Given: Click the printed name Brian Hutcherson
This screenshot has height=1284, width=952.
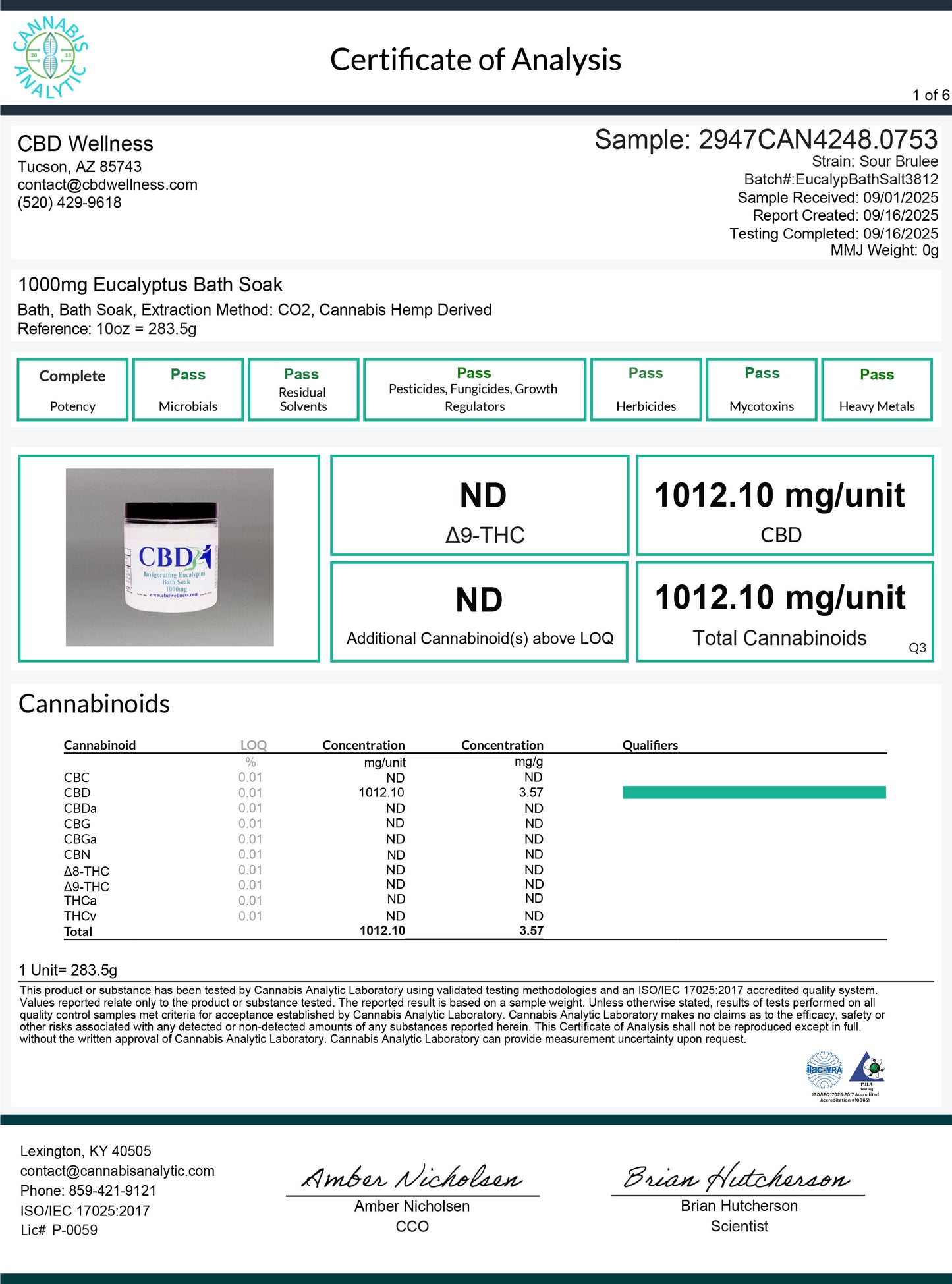Looking at the screenshot, I should (739, 1206).
